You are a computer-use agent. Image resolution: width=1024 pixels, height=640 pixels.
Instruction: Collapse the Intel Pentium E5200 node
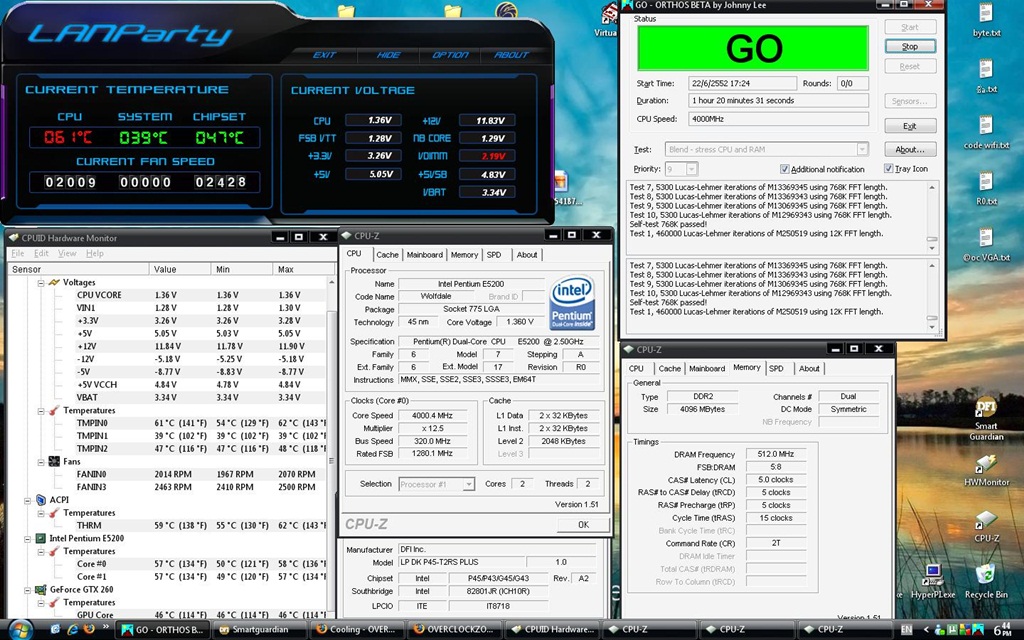pos(27,539)
